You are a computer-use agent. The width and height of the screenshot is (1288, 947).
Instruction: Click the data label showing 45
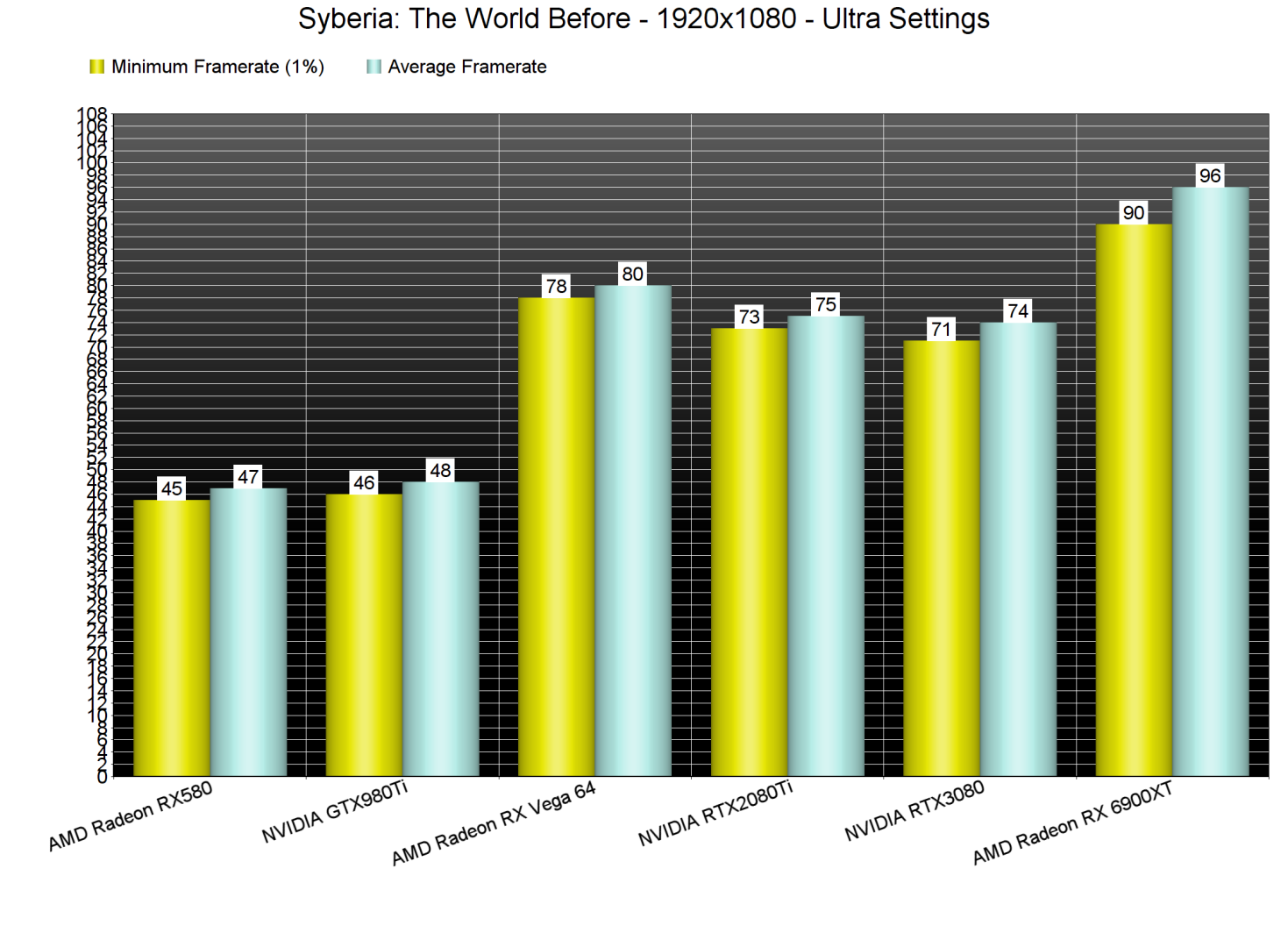172,488
